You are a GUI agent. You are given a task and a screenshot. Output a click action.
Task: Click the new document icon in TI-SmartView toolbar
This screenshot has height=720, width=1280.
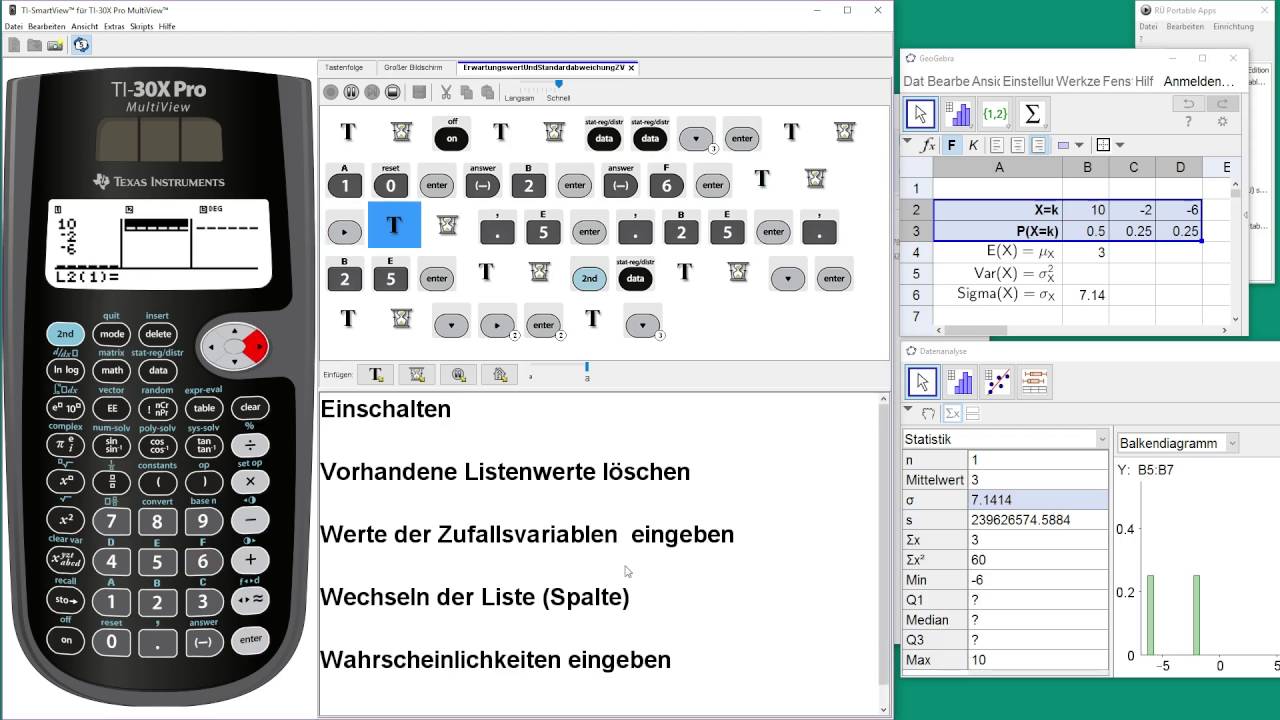click(x=14, y=45)
